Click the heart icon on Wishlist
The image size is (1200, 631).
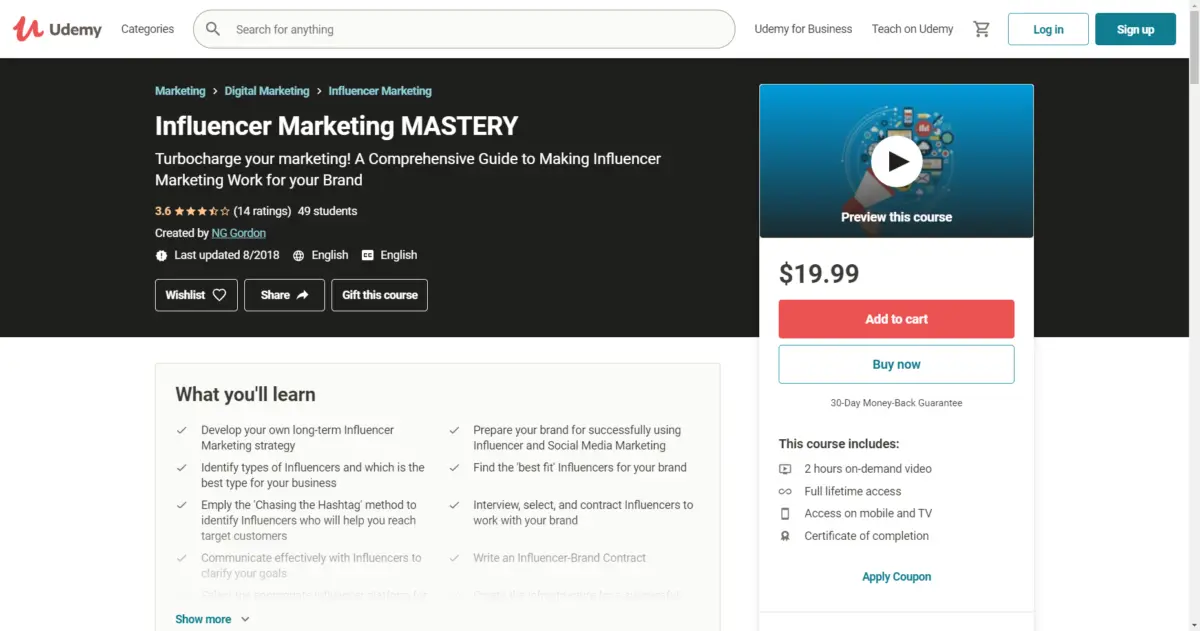219,295
